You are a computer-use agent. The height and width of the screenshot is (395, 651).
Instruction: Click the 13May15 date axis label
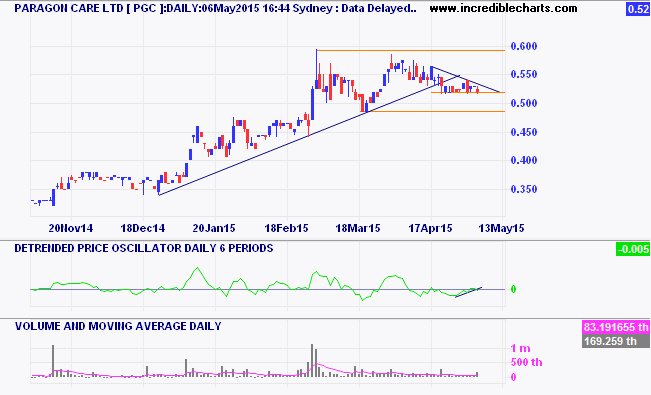coord(501,228)
